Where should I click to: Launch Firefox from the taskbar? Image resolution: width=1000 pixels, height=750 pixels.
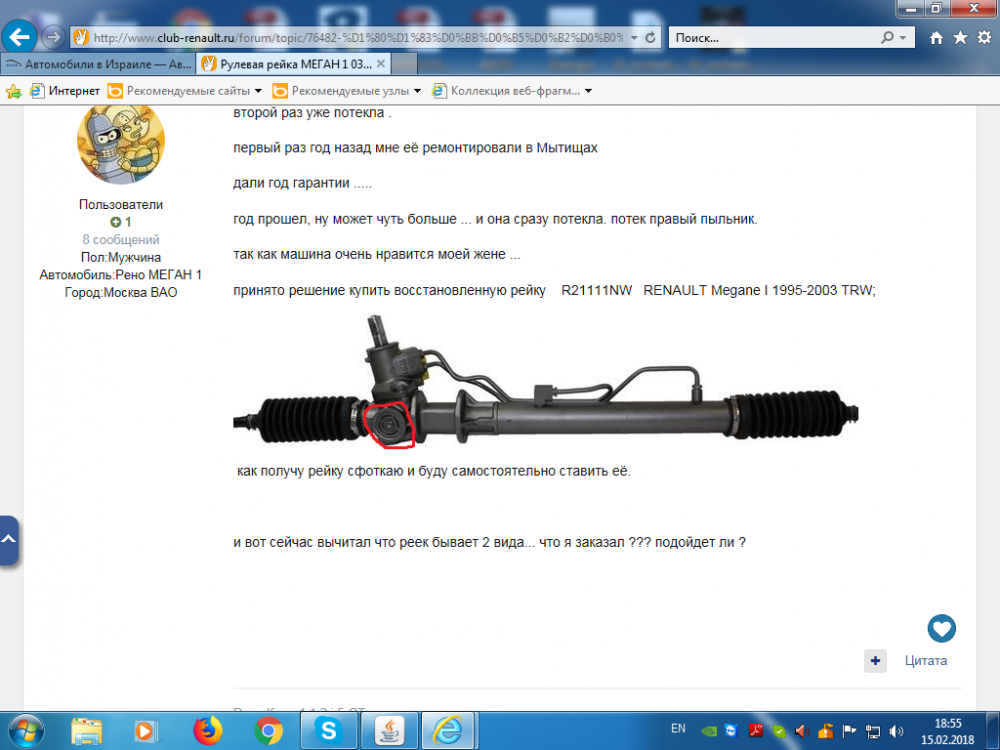[x=208, y=731]
